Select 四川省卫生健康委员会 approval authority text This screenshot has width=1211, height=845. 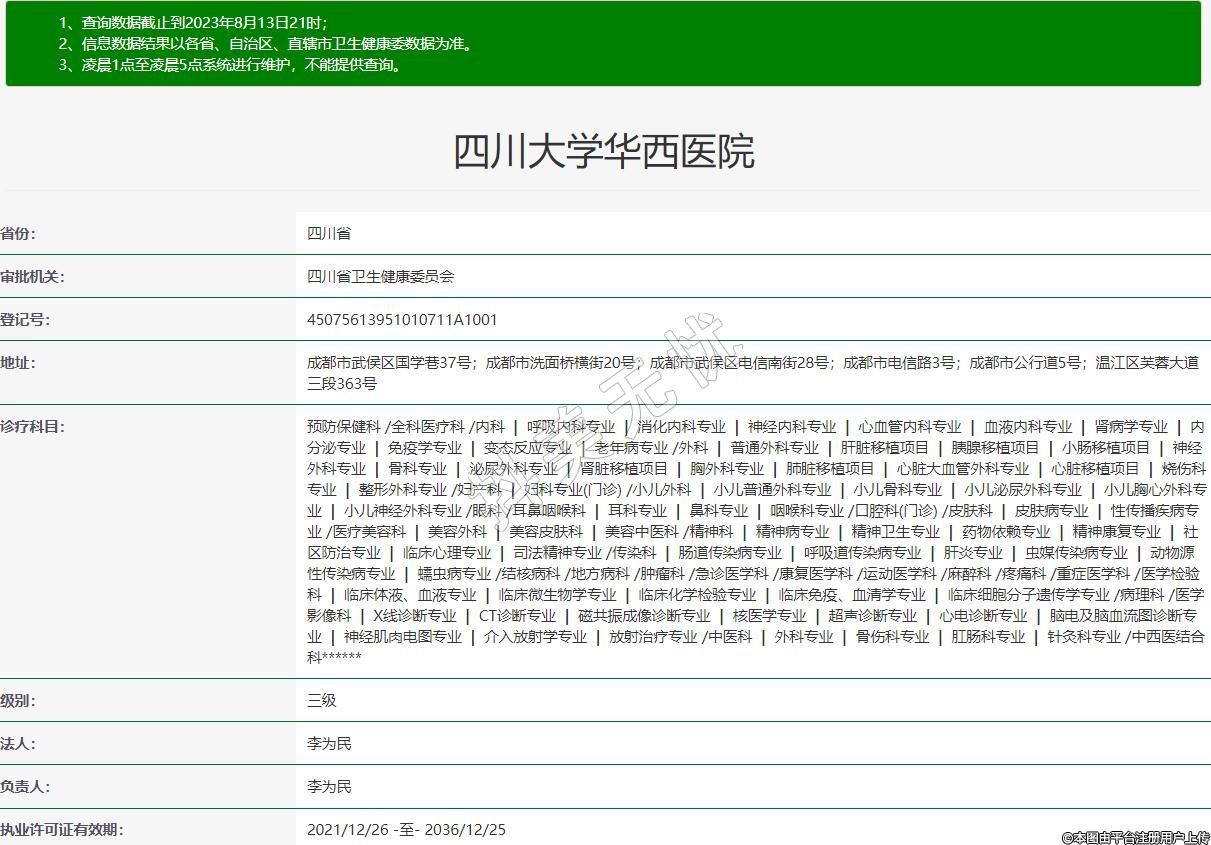coord(381,277)
